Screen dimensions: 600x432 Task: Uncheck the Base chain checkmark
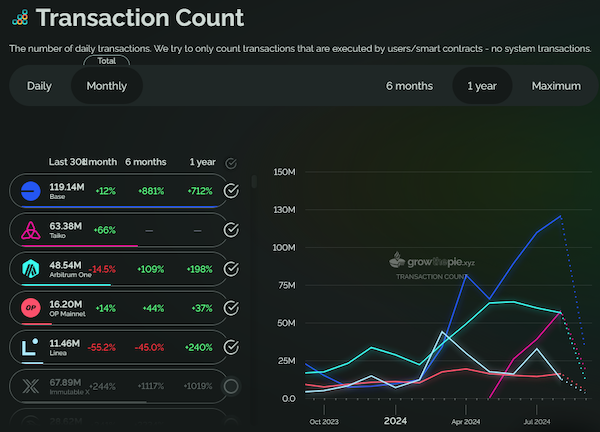(231, 191)
